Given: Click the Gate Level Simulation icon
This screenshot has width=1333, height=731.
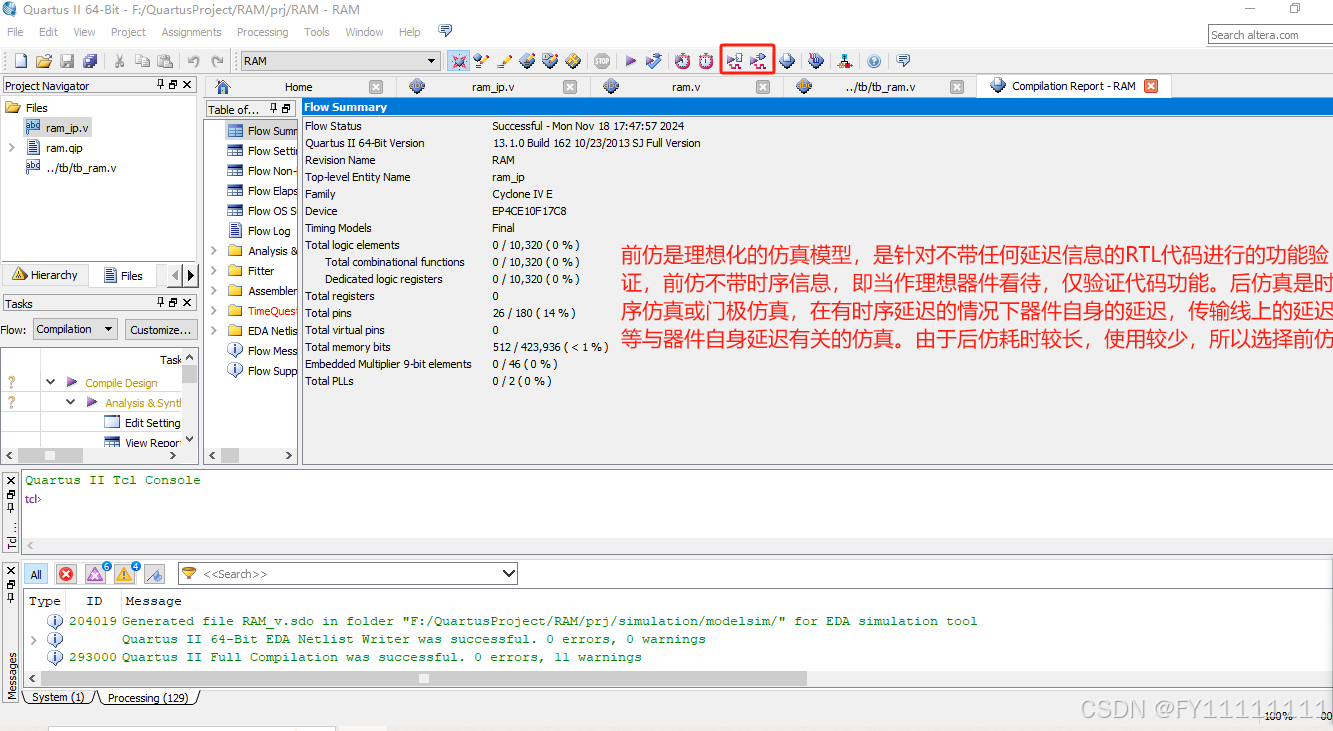Looking at the screenshot, I should coord(759,61).
